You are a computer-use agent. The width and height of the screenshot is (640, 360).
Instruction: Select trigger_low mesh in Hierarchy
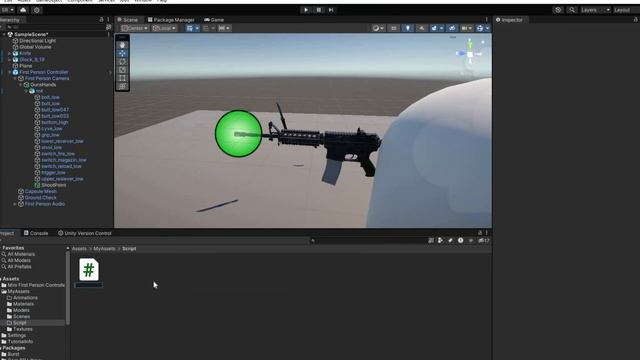[53, 173]
